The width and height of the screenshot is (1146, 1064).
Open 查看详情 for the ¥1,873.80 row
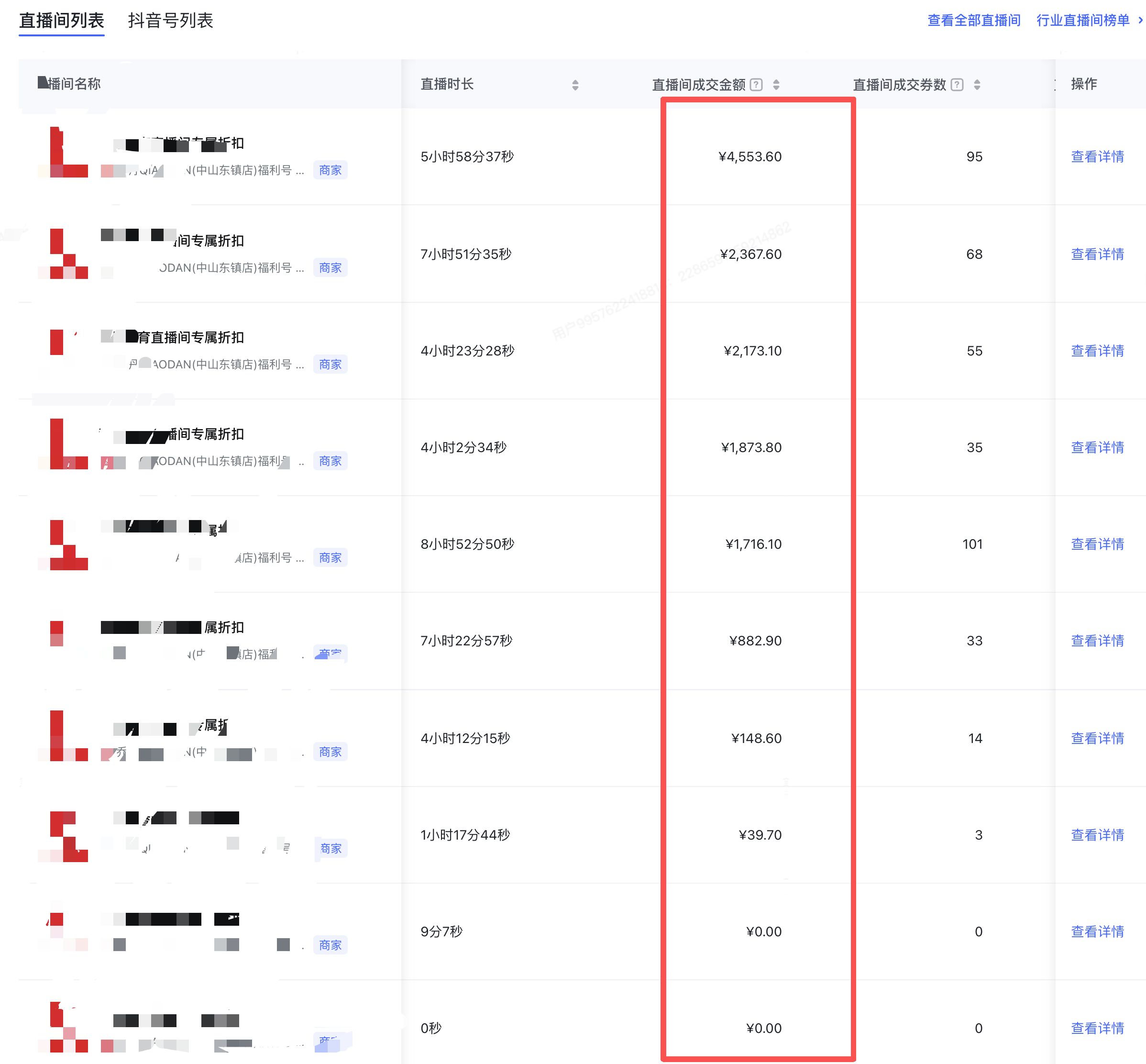pos(1097,447)
